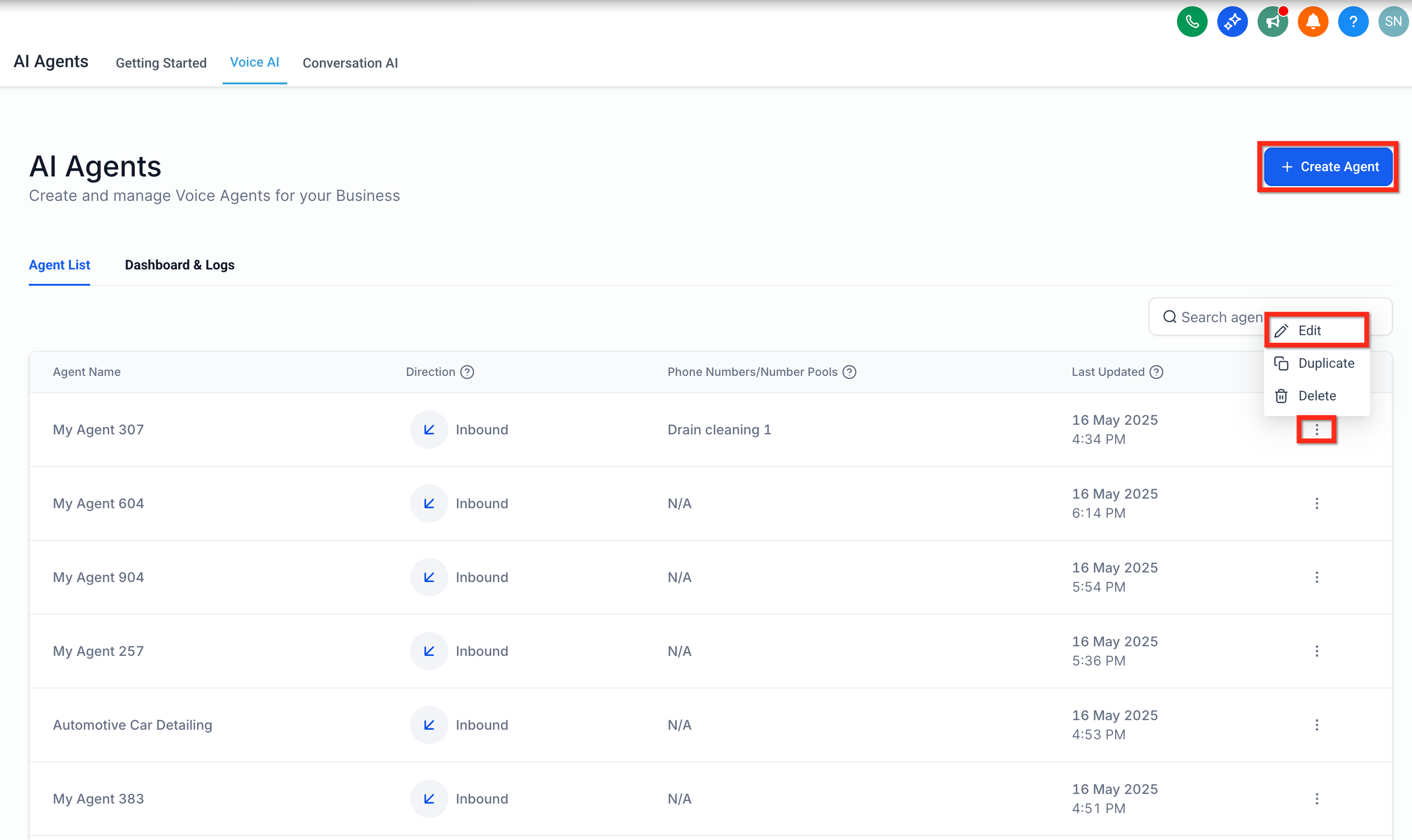Select Edit from the context menu

click(1309, 330)
